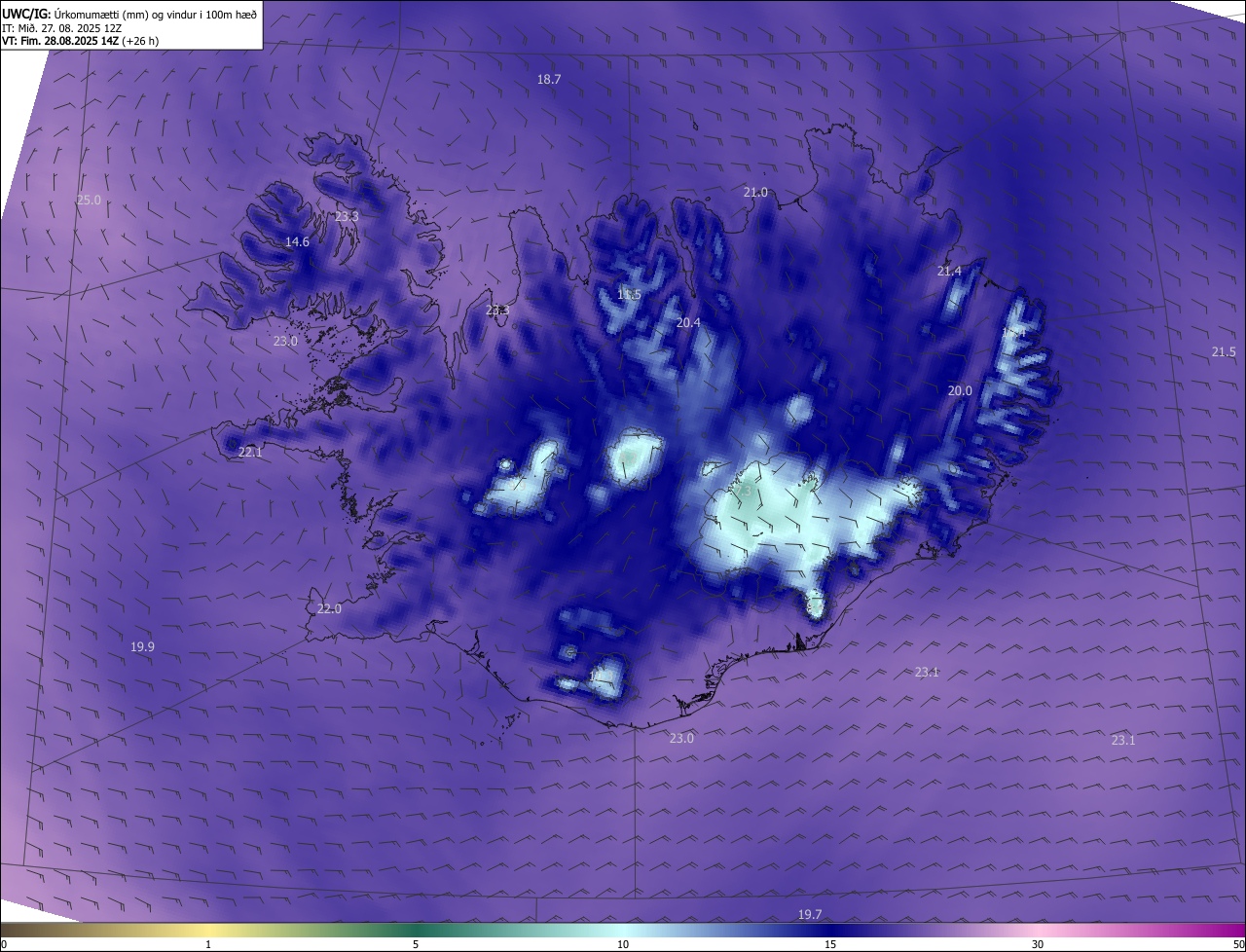Screen dimensions: 1246x952
Task: Click the 14.6 value in the Westfjords
Action: click(297, 241)
